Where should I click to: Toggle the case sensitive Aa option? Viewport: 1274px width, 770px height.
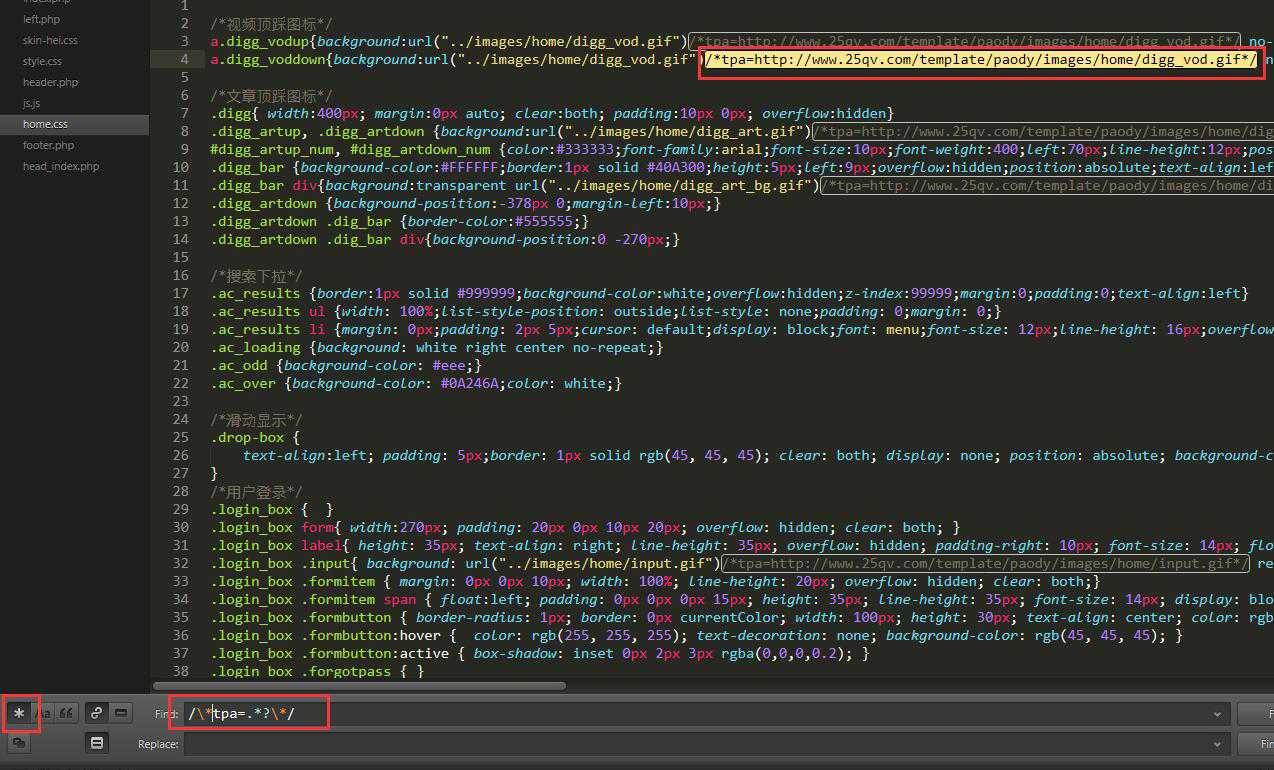click(x=43, y=714)
